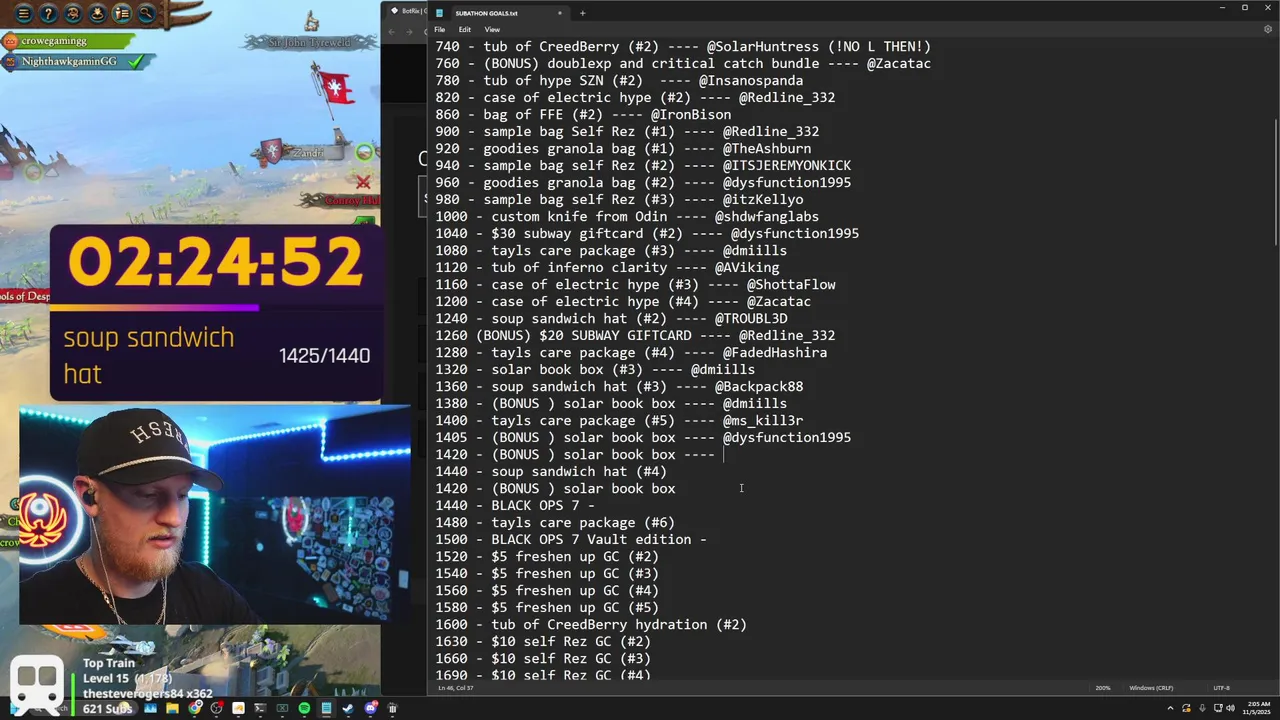Image resolution: width=1280 pixels, height=720 pixels.
Task: Open the volume speaker tray icon
Action: pyautogui.click(x=1230, y=708)
